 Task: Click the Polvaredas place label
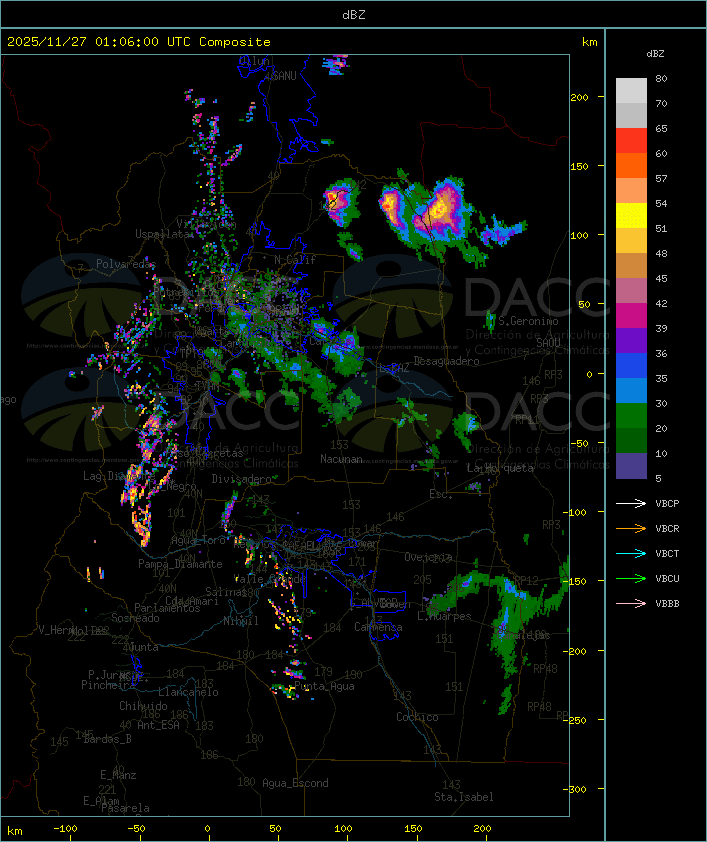click(126, 264)
